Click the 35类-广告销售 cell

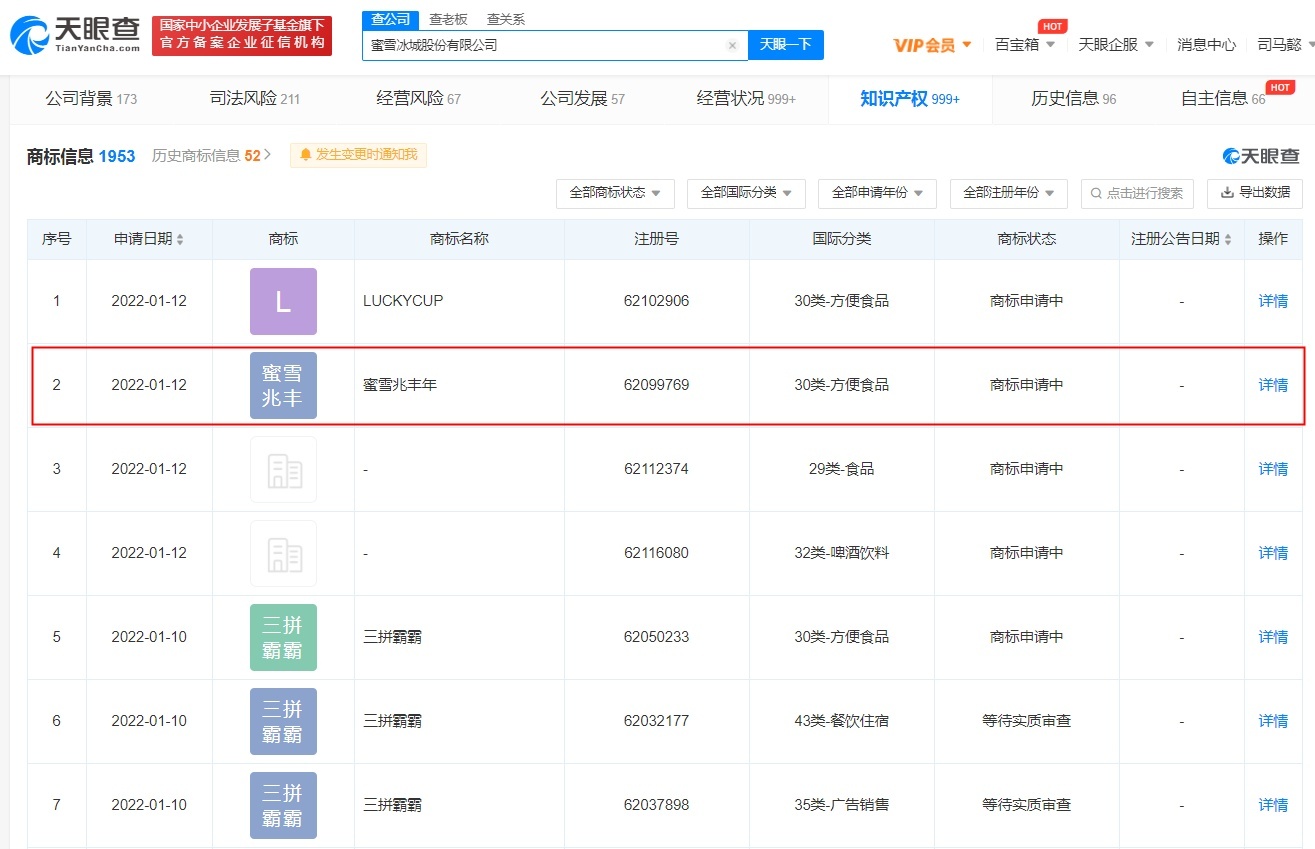(842, 805)
